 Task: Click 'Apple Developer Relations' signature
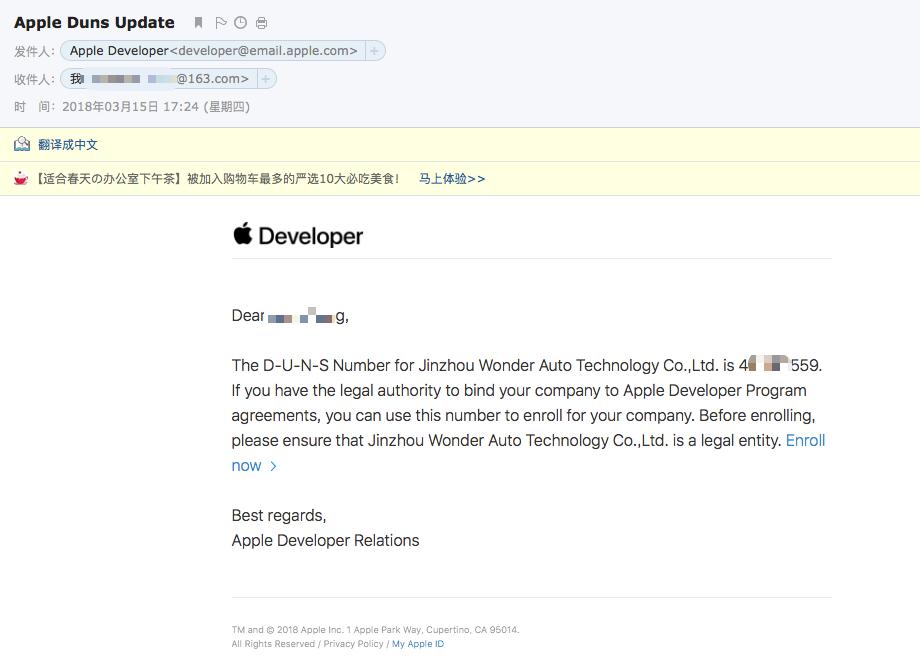(x=326, y=541)
